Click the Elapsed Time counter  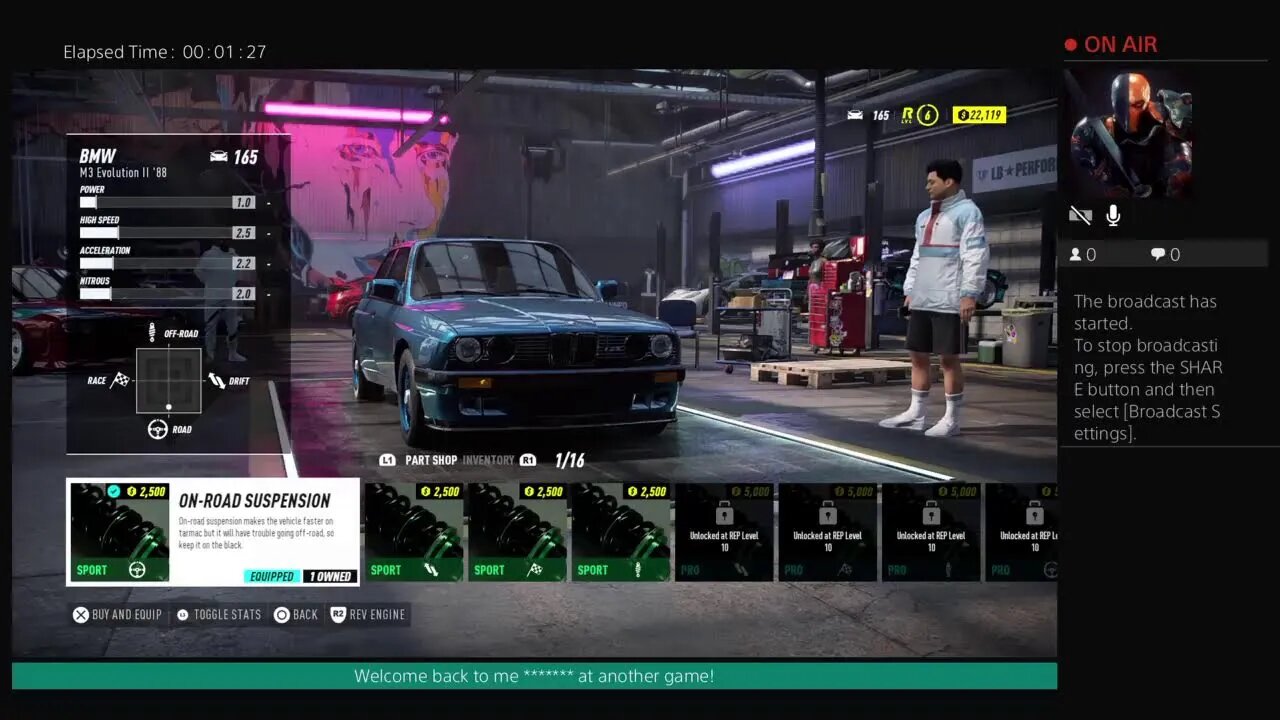click(165, 52)
